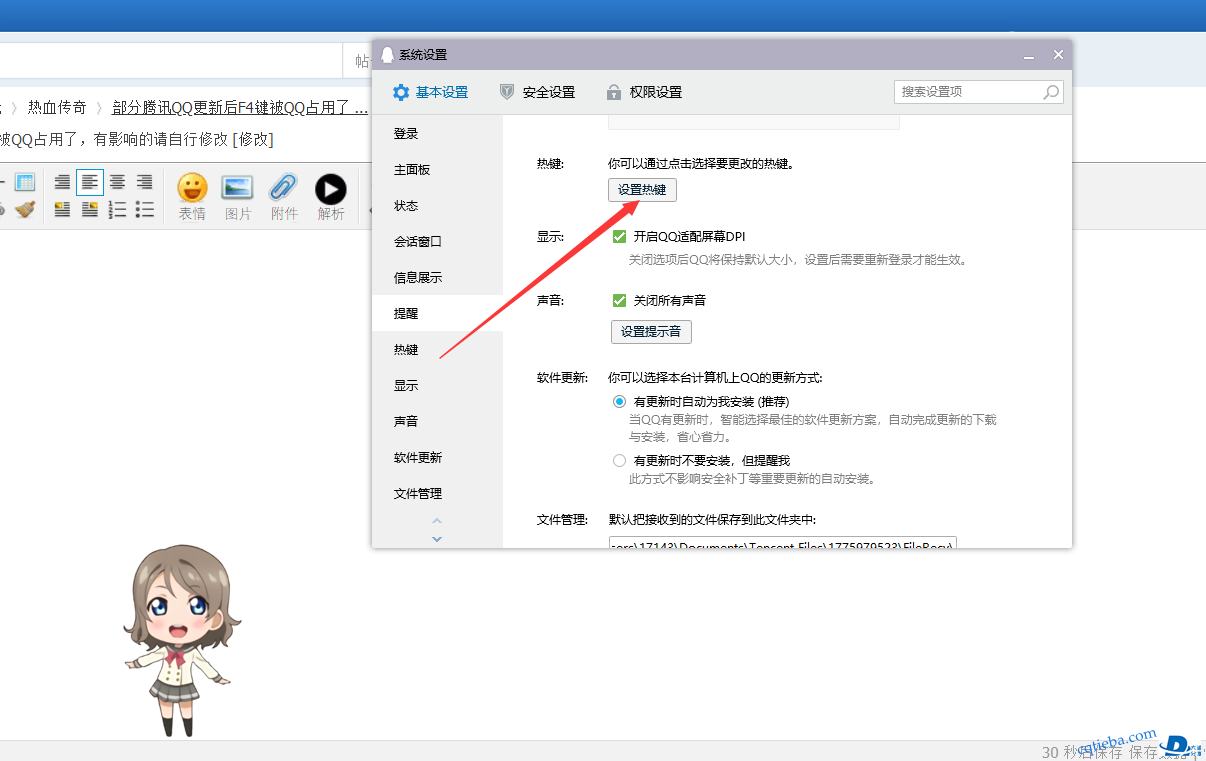Click the 解析 play icon
The height and width of the screenshot is (761, 1206).
pyautogui.click(x=331, y=189)
